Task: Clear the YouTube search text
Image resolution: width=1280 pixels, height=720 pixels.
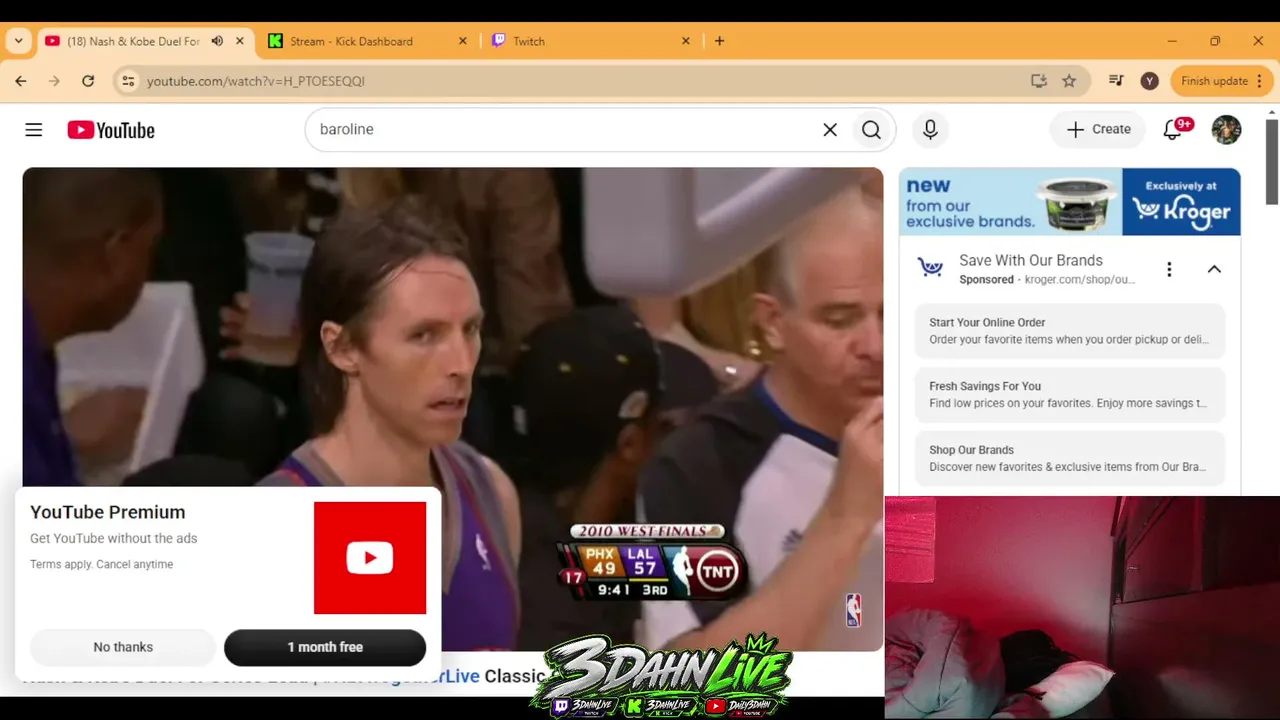Action: 830,130
